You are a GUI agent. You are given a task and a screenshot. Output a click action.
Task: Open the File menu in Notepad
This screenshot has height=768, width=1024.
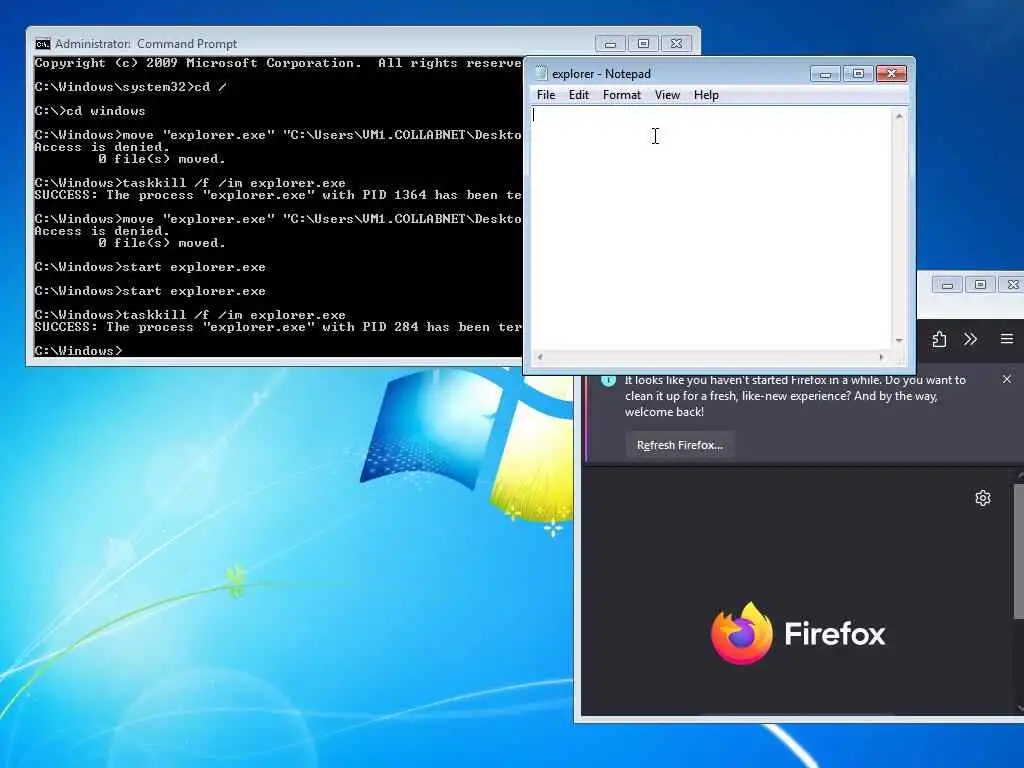coord(545,95)
